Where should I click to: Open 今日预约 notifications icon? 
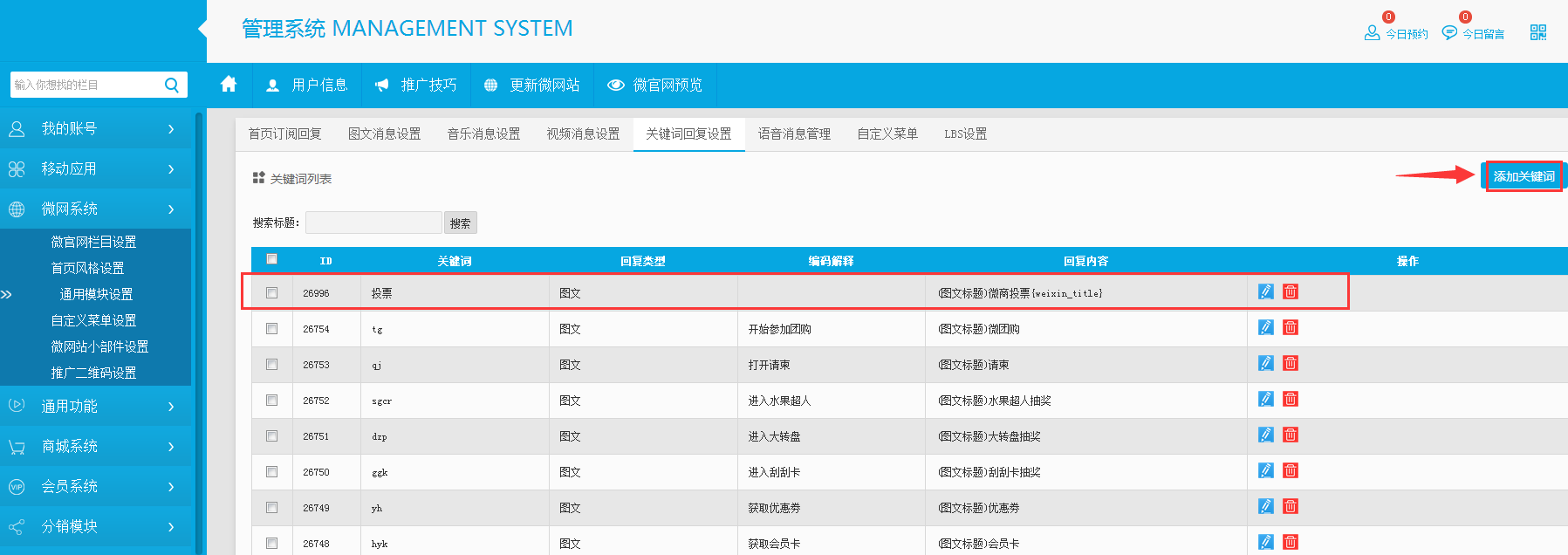[1372, 32]
